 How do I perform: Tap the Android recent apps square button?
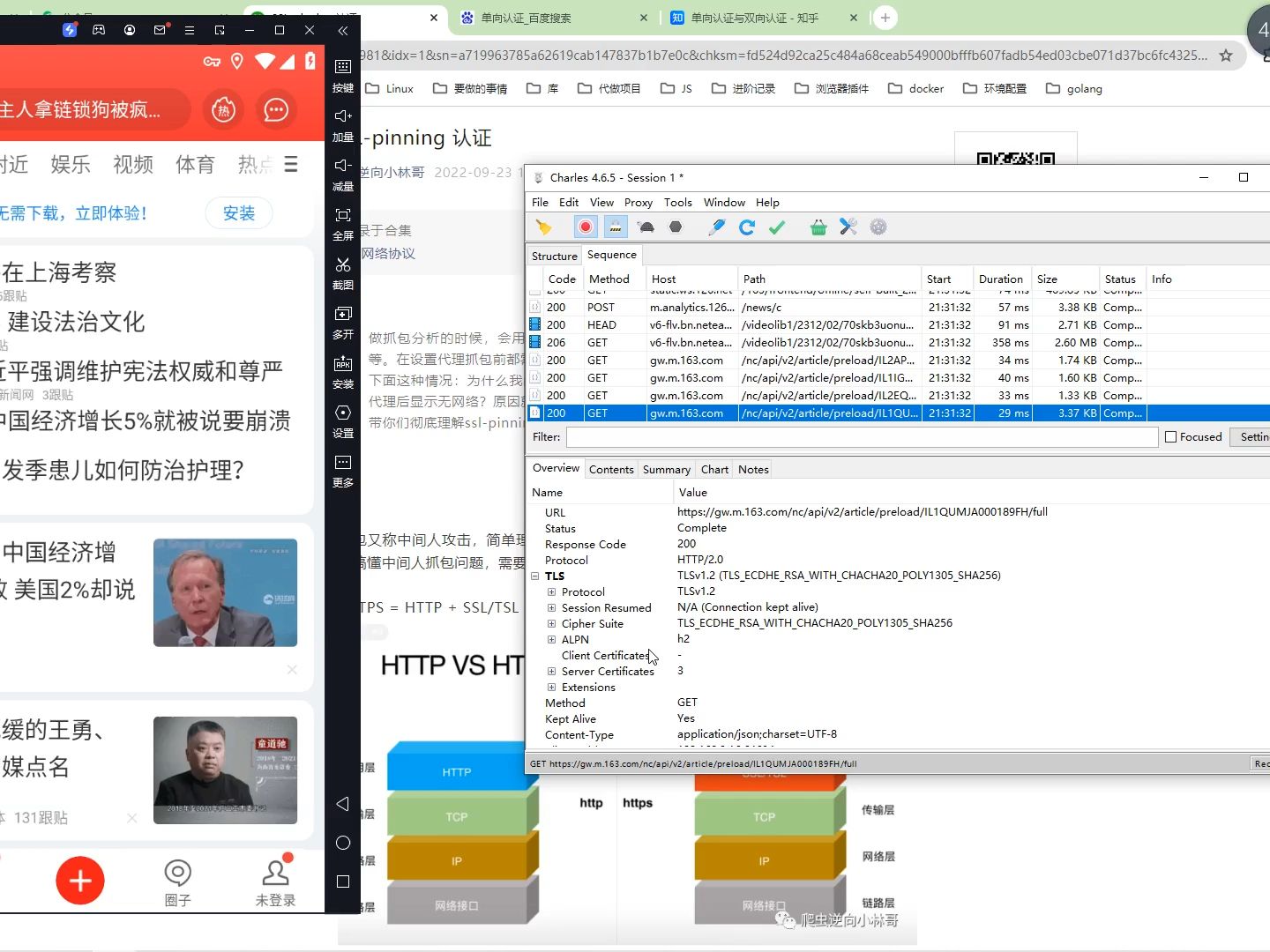tap(343, 881)
